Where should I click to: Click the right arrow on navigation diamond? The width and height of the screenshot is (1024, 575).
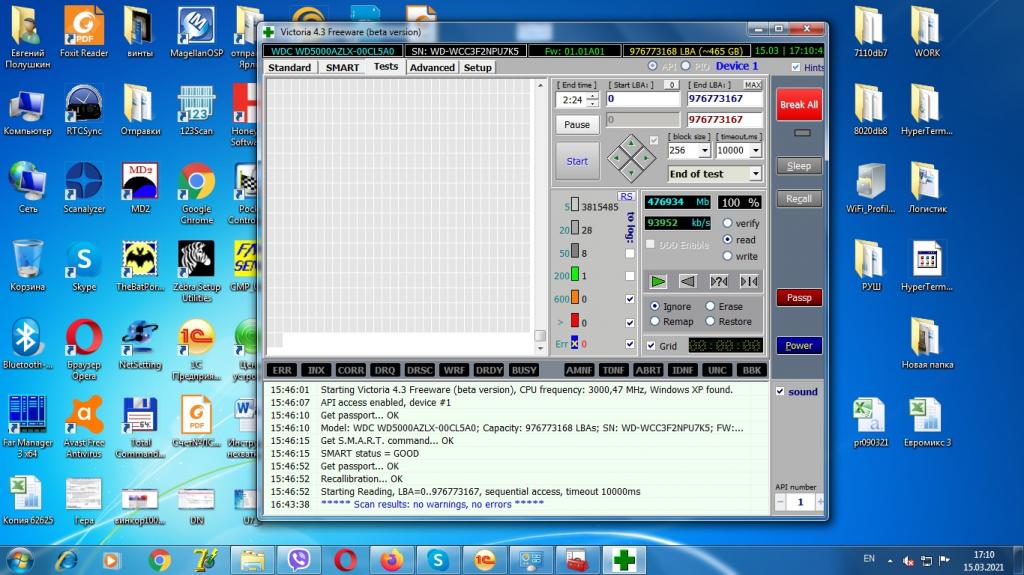646,157
